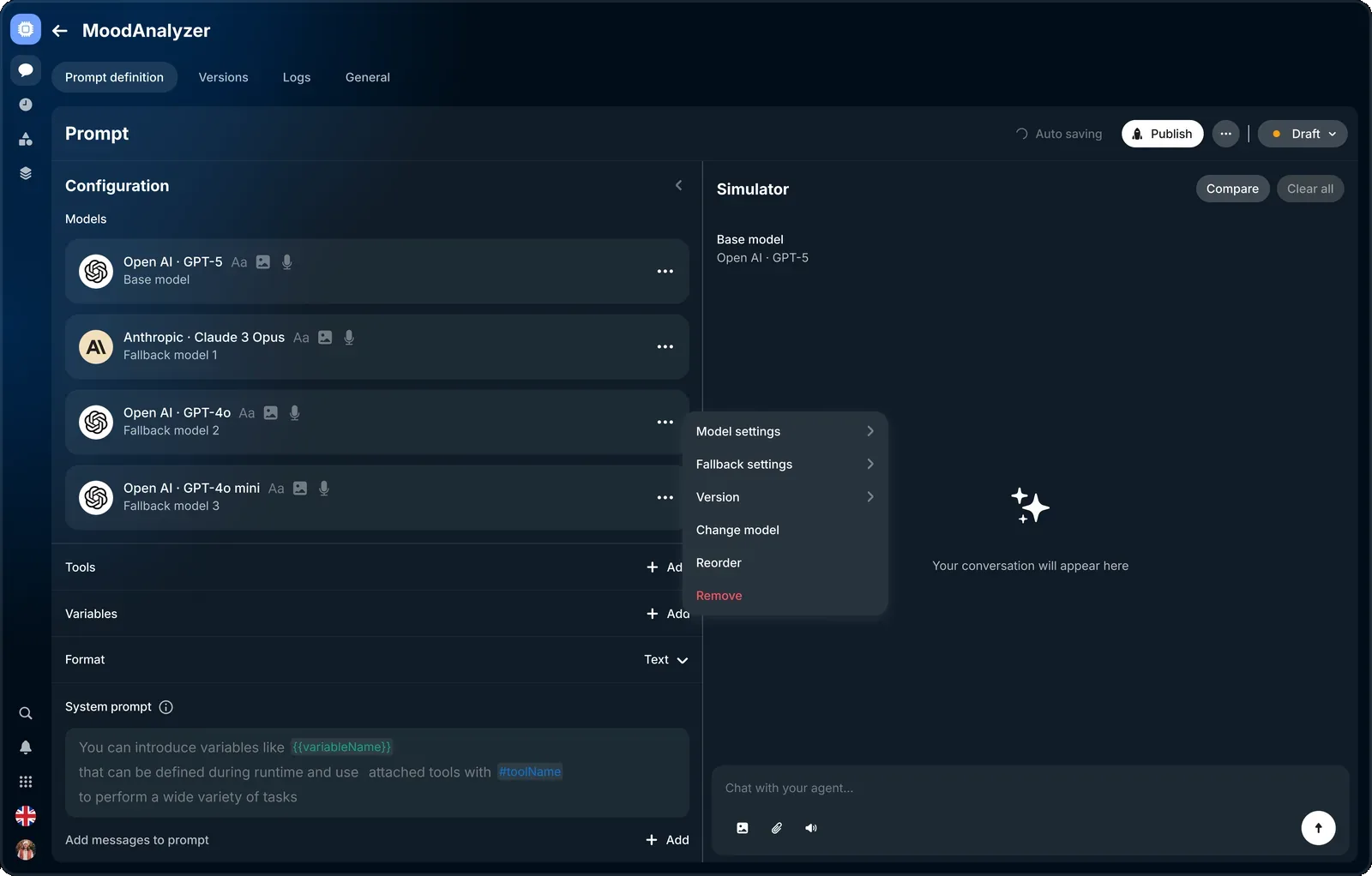
Task: Attach a file with the paperclip icon
Action: 777,828
